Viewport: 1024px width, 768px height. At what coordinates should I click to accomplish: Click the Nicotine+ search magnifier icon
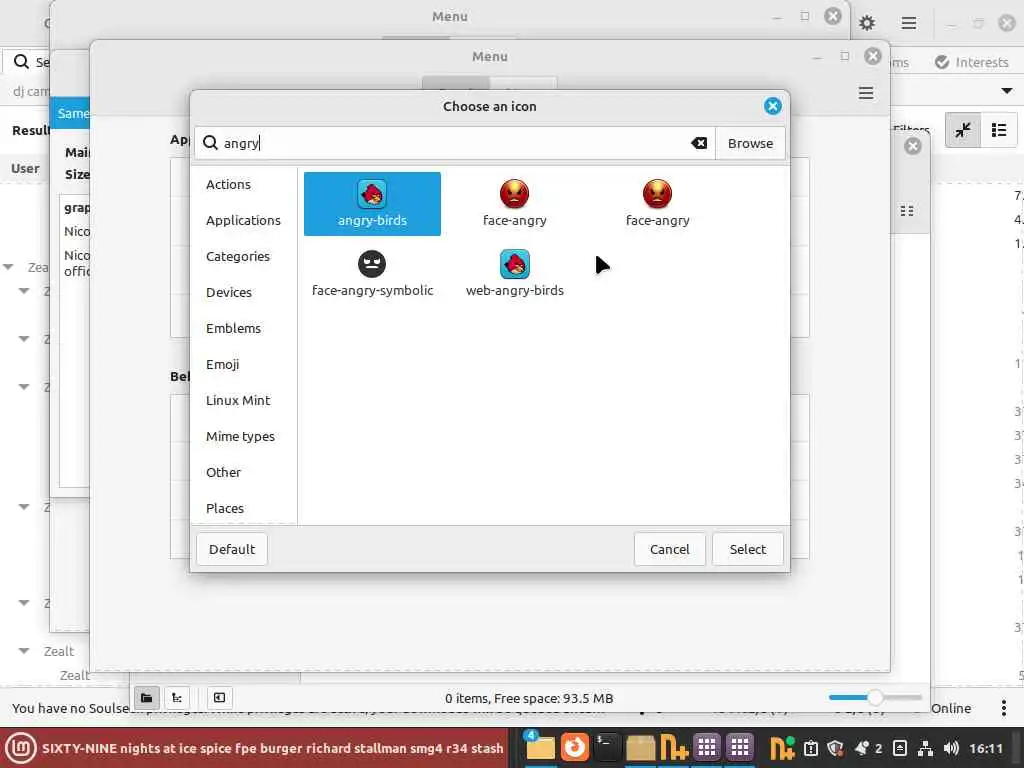(21, 61)
